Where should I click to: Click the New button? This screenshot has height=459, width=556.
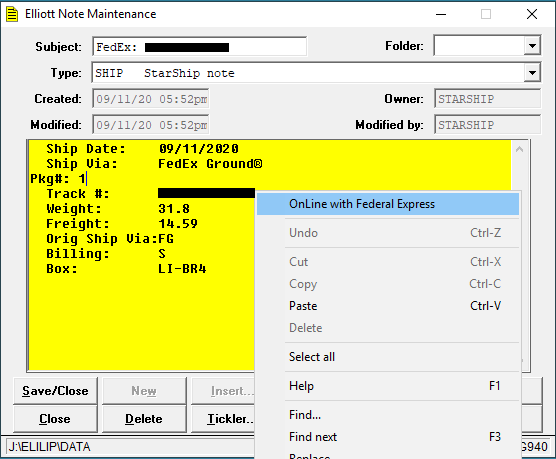click(144, 391)
